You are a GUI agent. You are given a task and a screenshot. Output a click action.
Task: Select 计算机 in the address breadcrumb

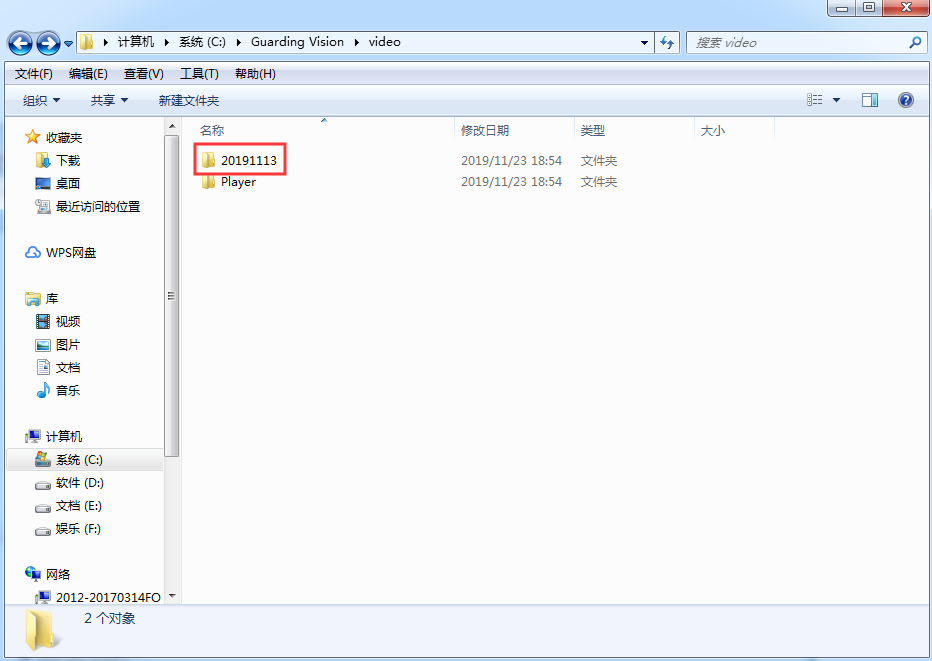click(x=136, y=42)
